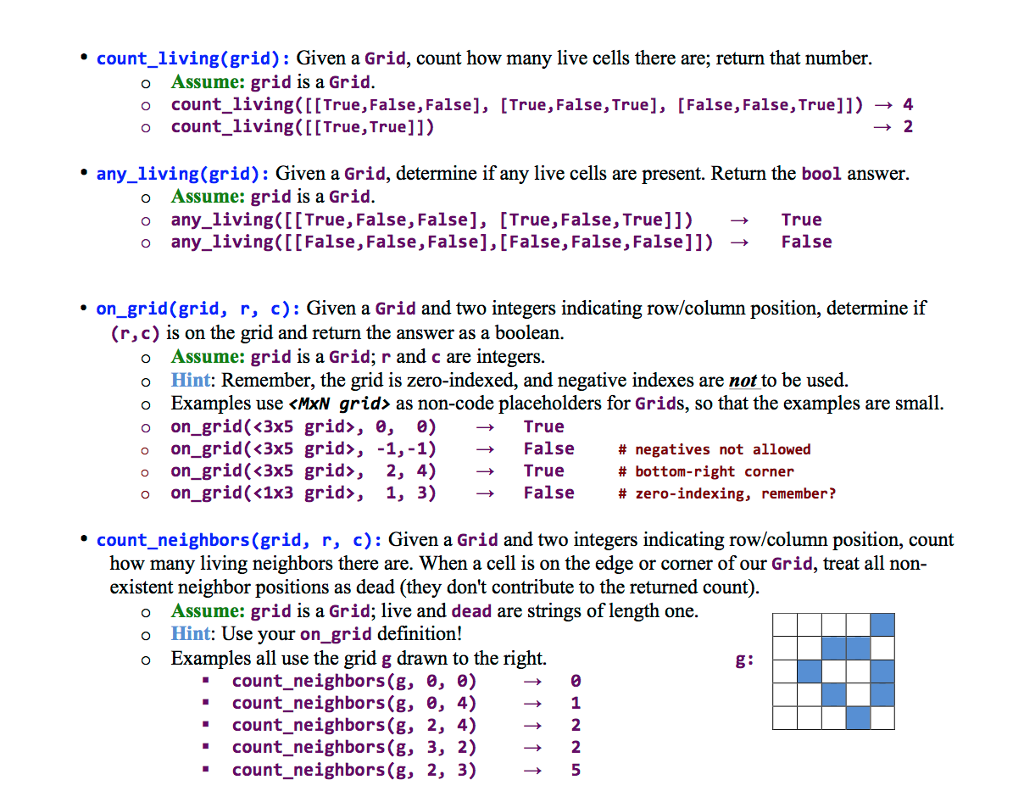This screenshot has width=1024, height=802.
Task: Select the circle before the Hint line under on_grid
Action: pos(146,380)
